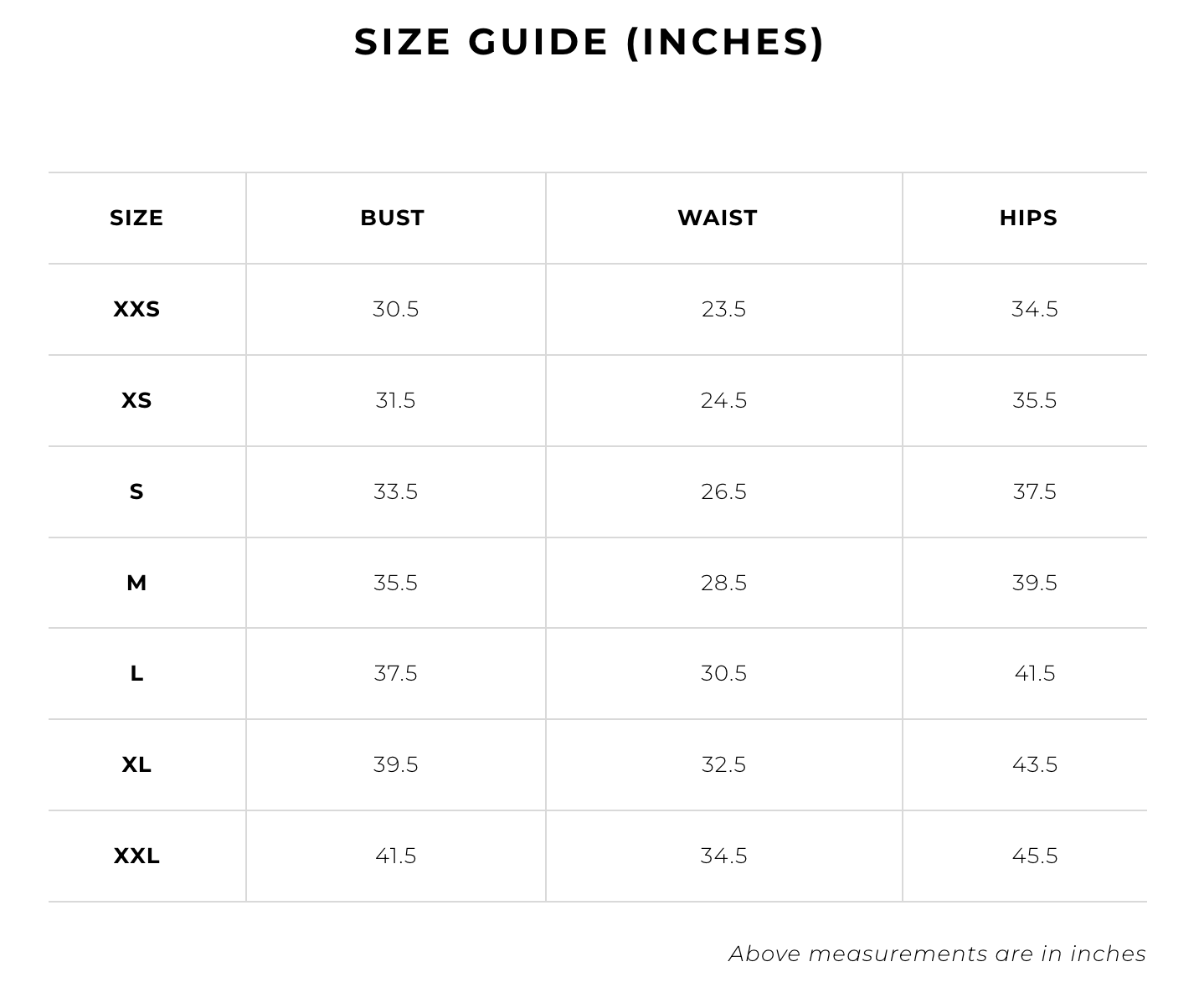Click the S hips value 37.5
This screenshot has height=1008, width=1199.
pyautogui.click(x=1034, y=491)
